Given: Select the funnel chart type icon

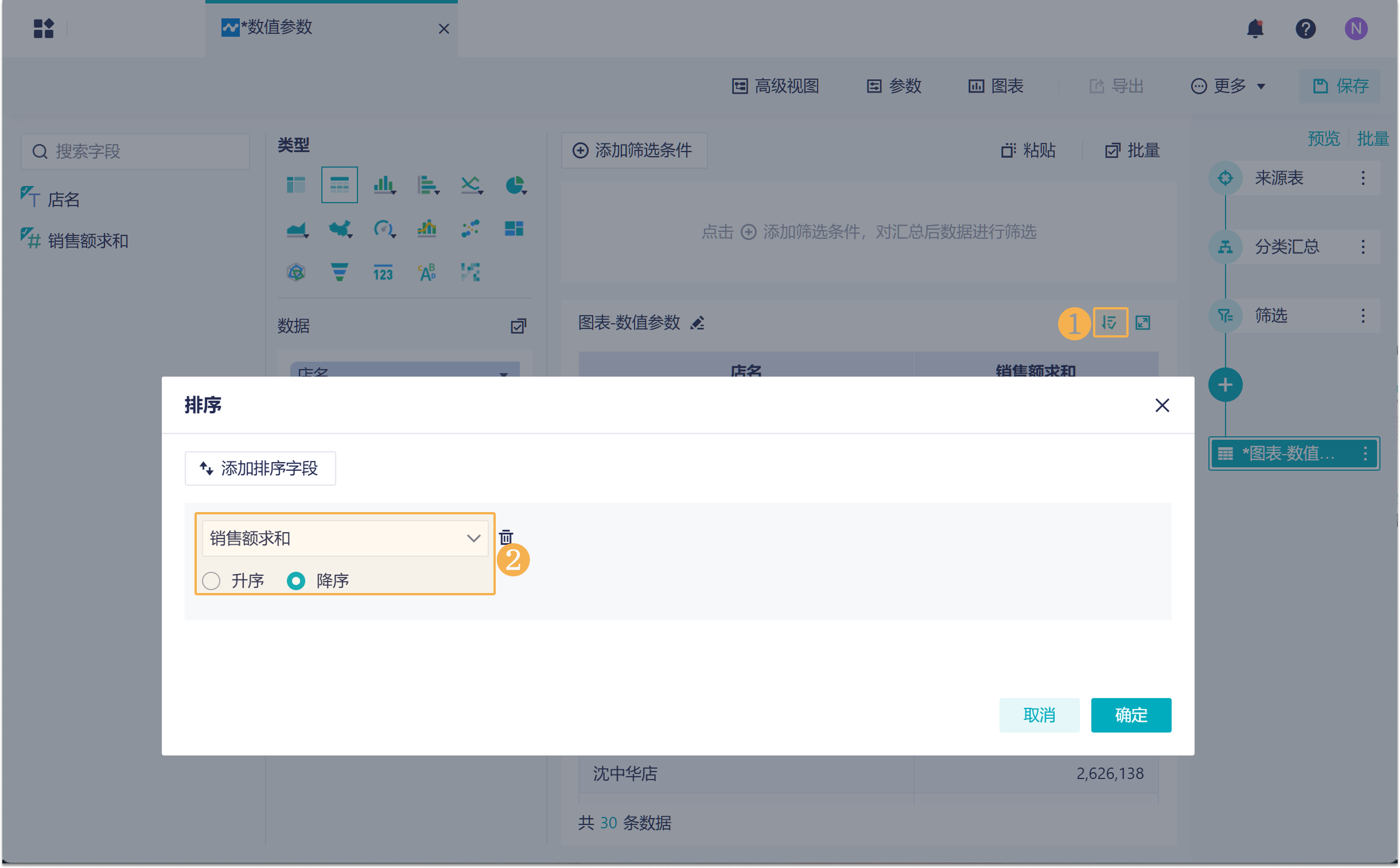Looking at the screenshot, I should (x=339, y=272).
